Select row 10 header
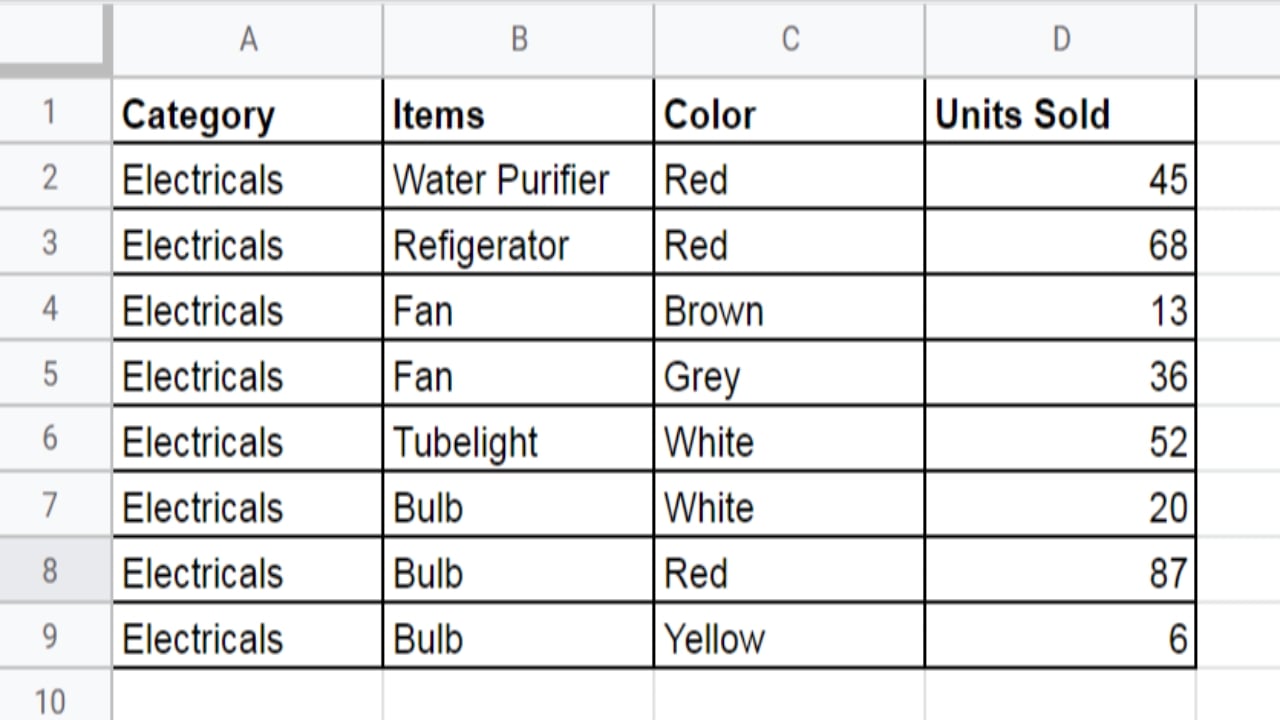1280x720 pixels. (x=50, y=700)
